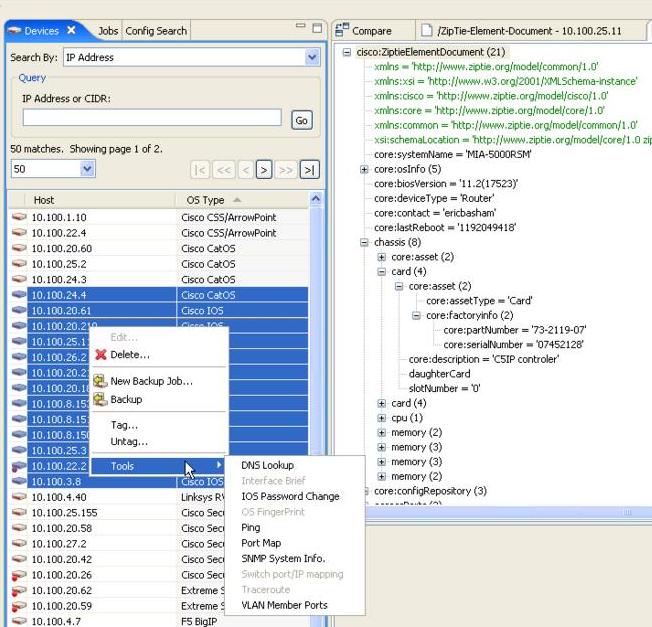
Task: Choose Delete... from context menu
Action: (159, 355)
